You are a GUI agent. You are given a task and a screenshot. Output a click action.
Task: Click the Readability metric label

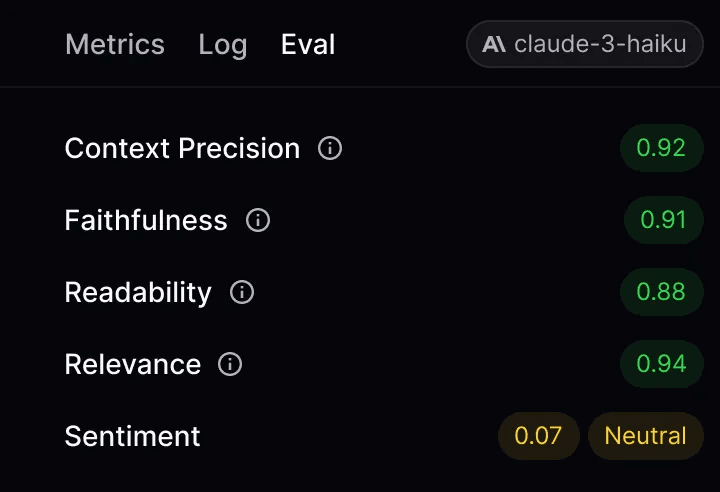138,292
